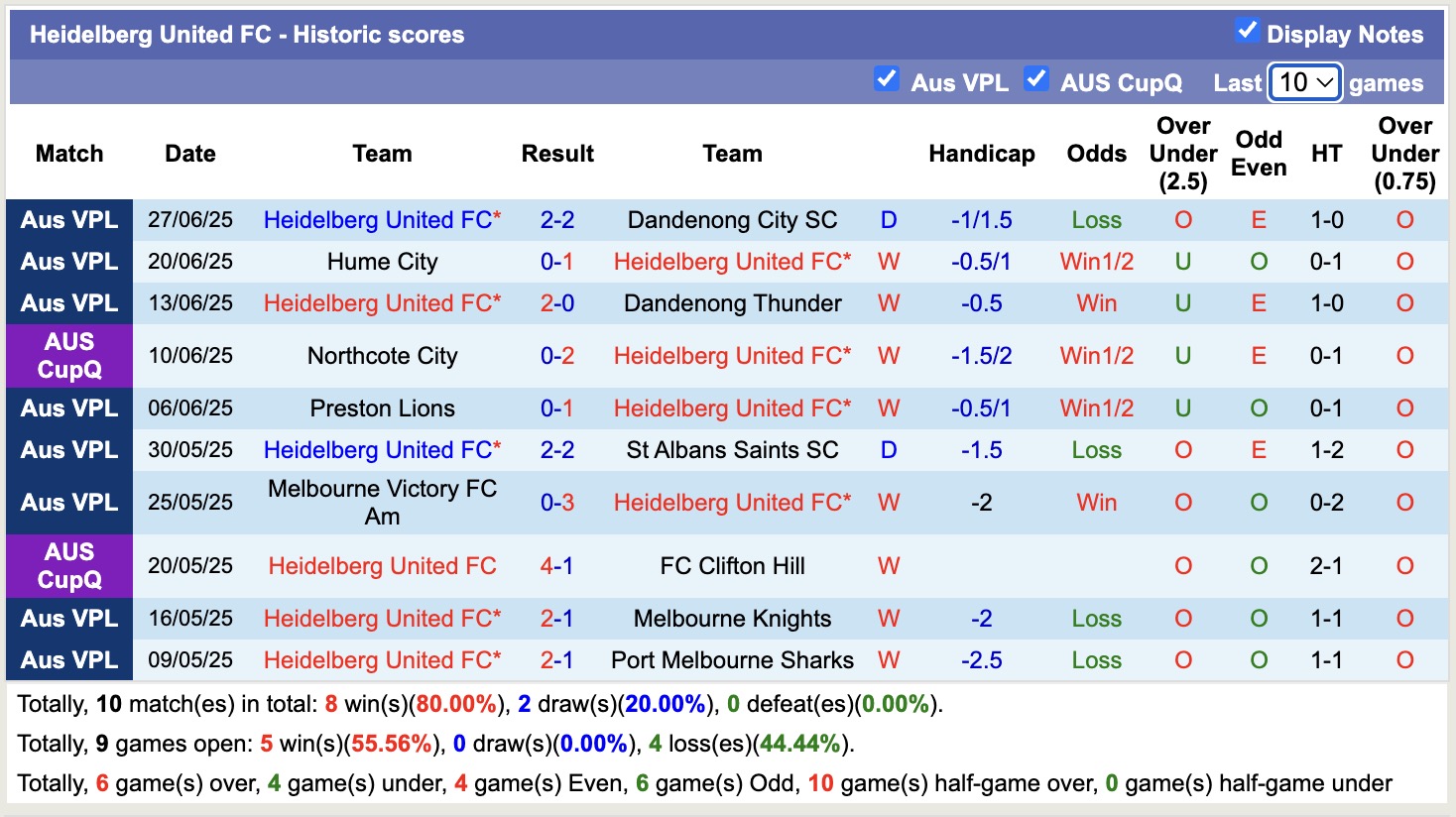1456x817 pixels.
Task: Click the FC Clifton Hill entry
Action: coord(732,566)
